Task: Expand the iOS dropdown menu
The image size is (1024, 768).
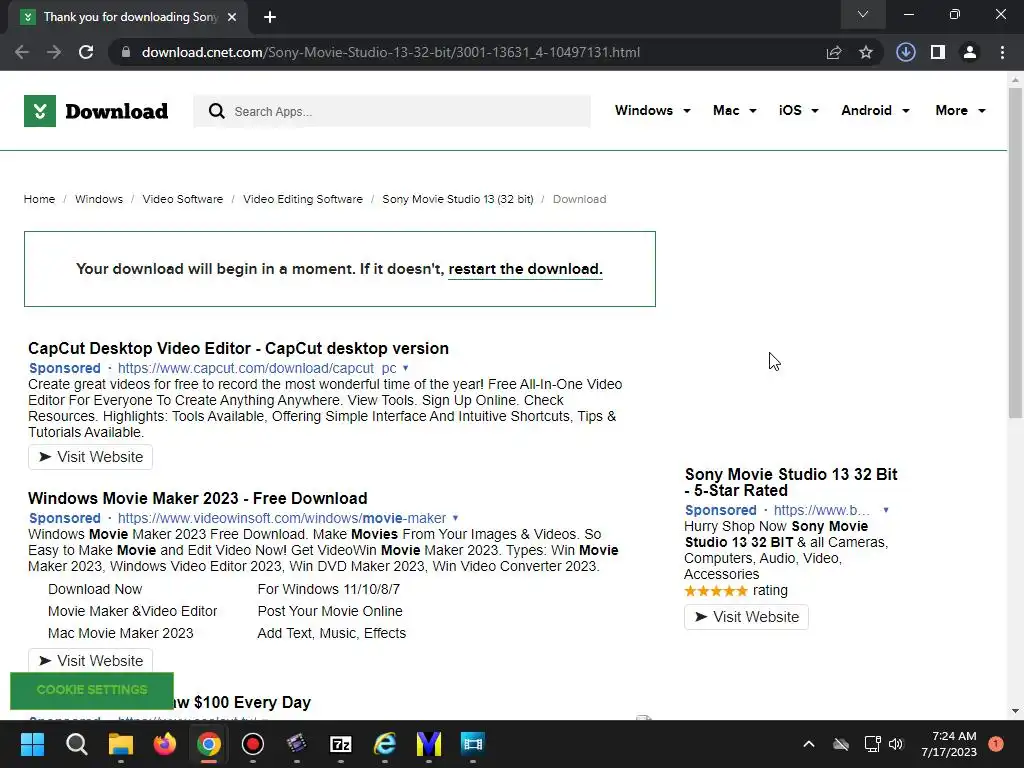Action: pos(798,110)
